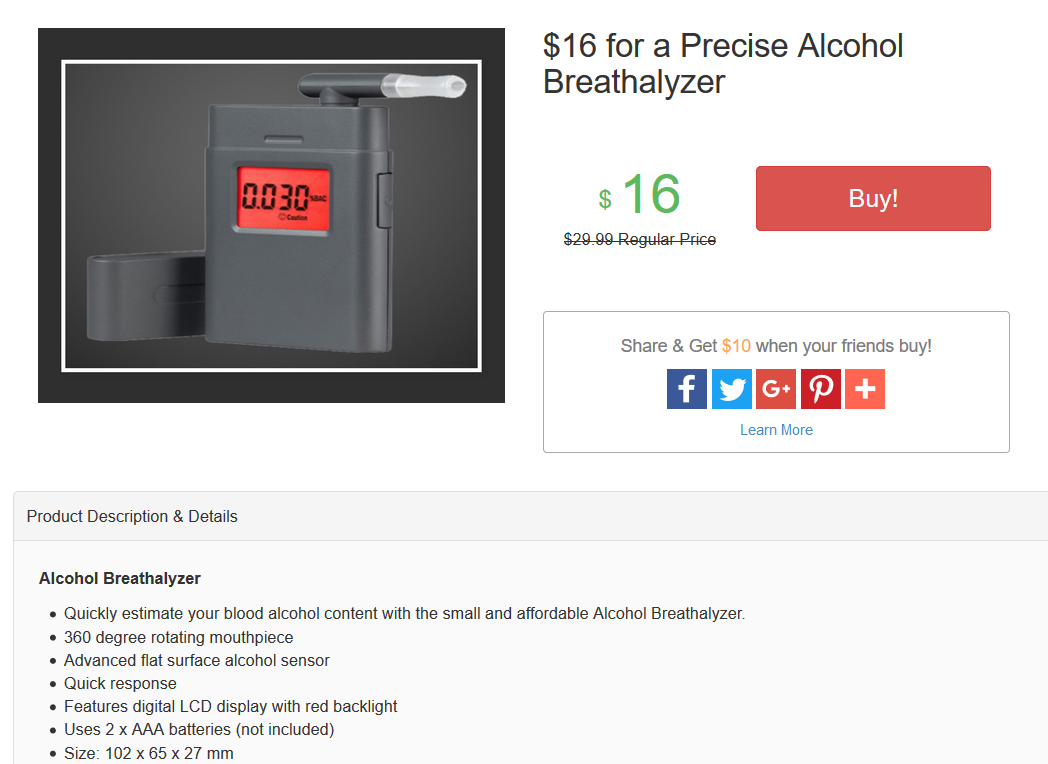
Task: Click the "Size: 102 x 65 x 27 mm" line
Action: pyautogui.click(x=149, y=753)
